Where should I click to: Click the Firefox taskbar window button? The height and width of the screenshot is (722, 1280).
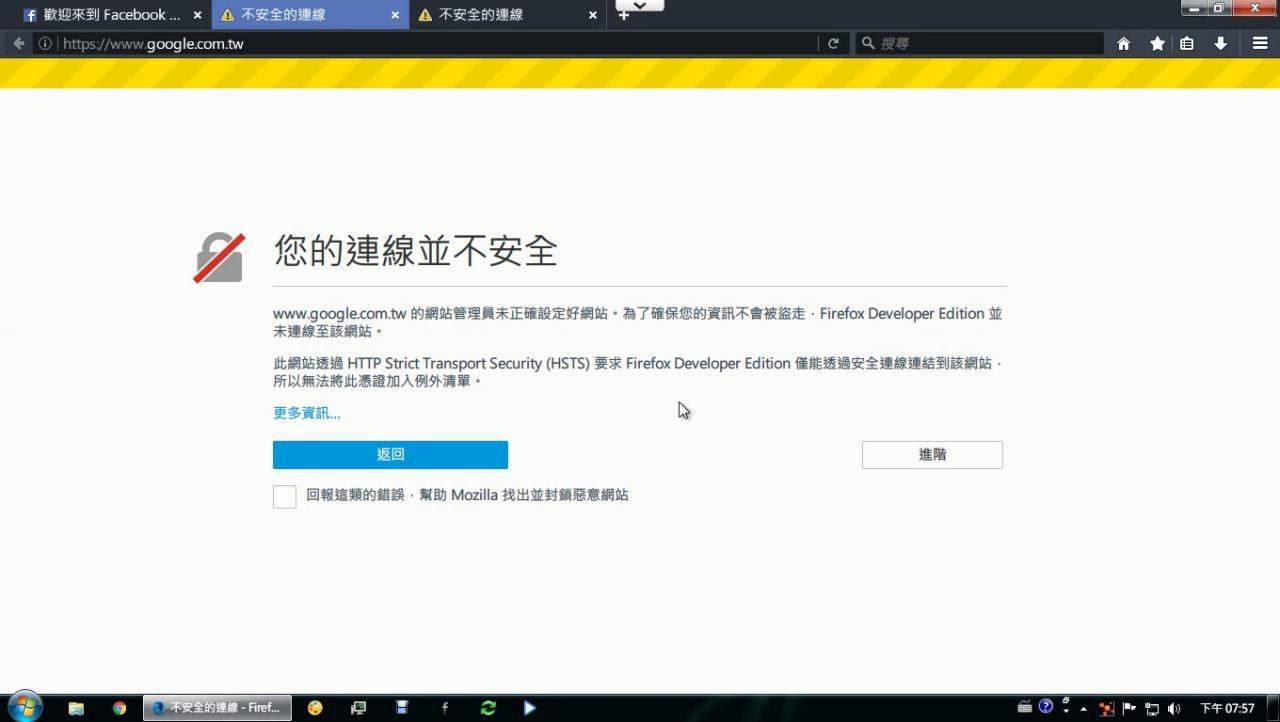click(x=217, y=708)
